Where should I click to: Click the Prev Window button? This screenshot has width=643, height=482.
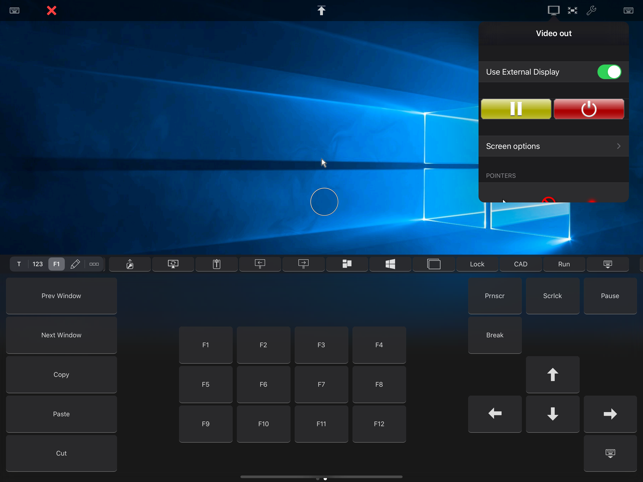click(x=62, y=296)
